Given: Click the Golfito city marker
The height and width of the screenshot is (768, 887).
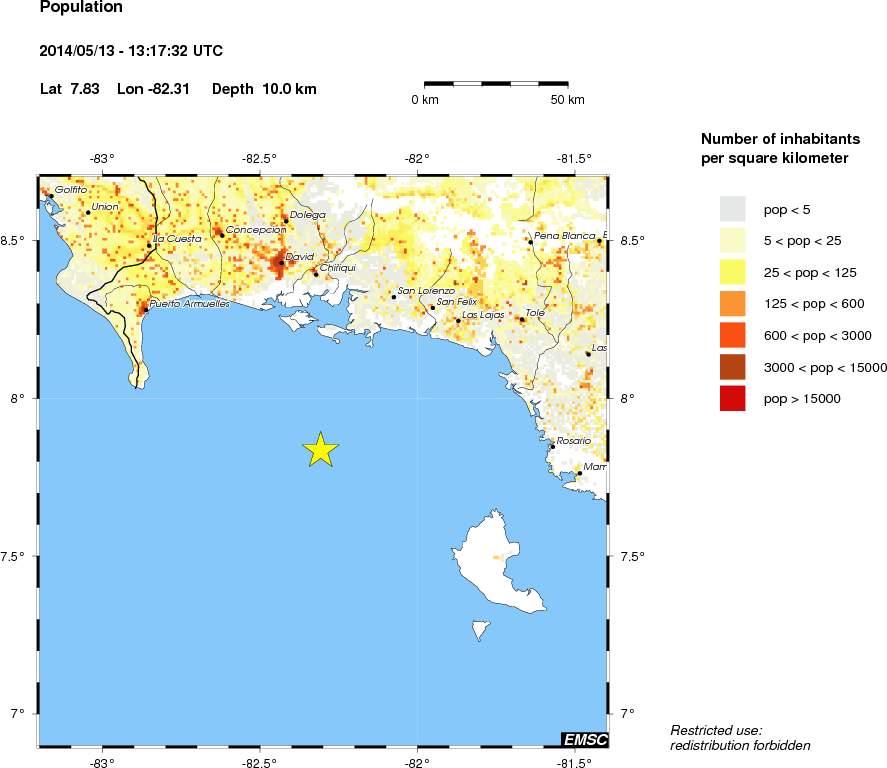Looking at the screenshot, I should click(x=51, y=196).
